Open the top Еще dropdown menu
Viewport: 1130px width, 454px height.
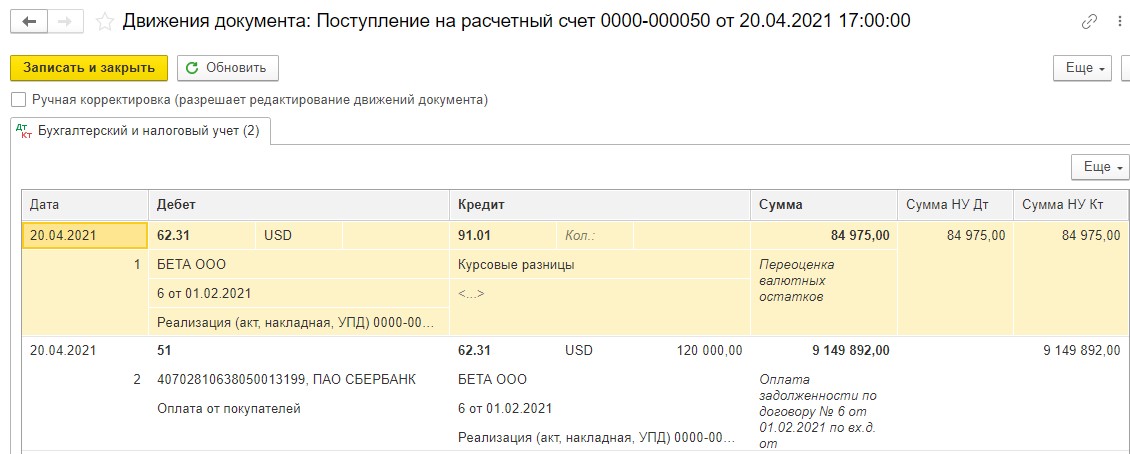[1085, 68]
